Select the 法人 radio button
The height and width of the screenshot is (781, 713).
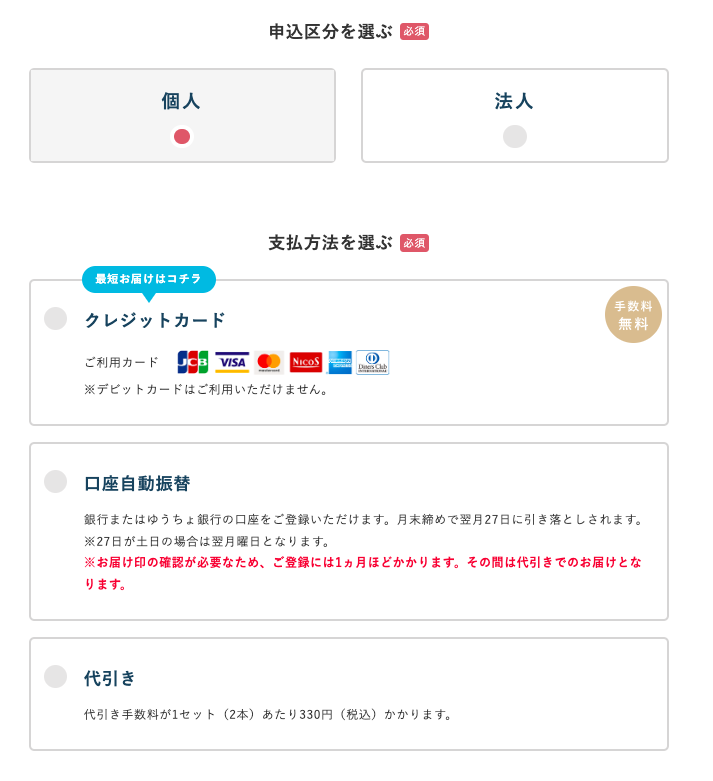515,136
